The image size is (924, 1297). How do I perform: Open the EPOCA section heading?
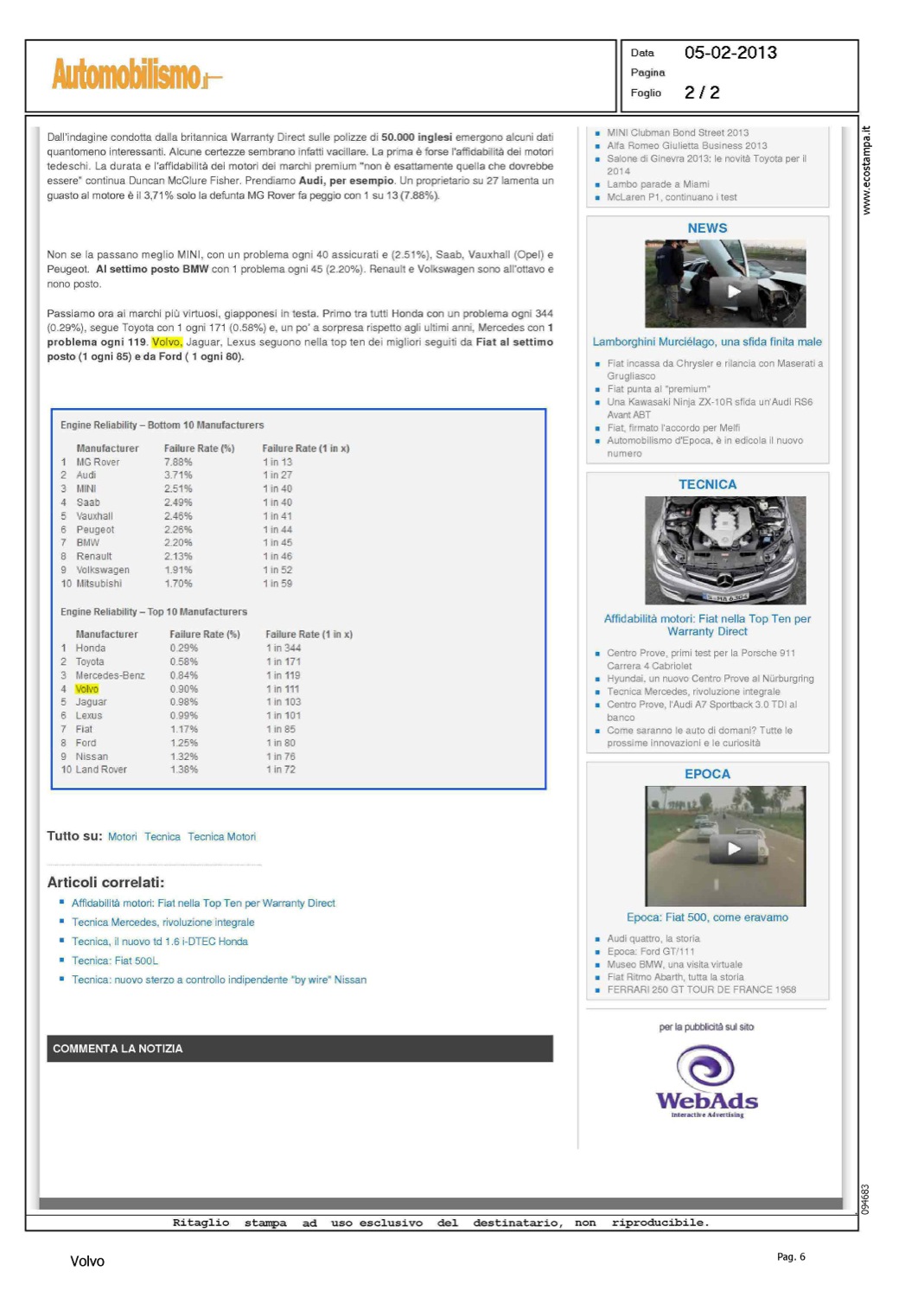tap(707, 775)
